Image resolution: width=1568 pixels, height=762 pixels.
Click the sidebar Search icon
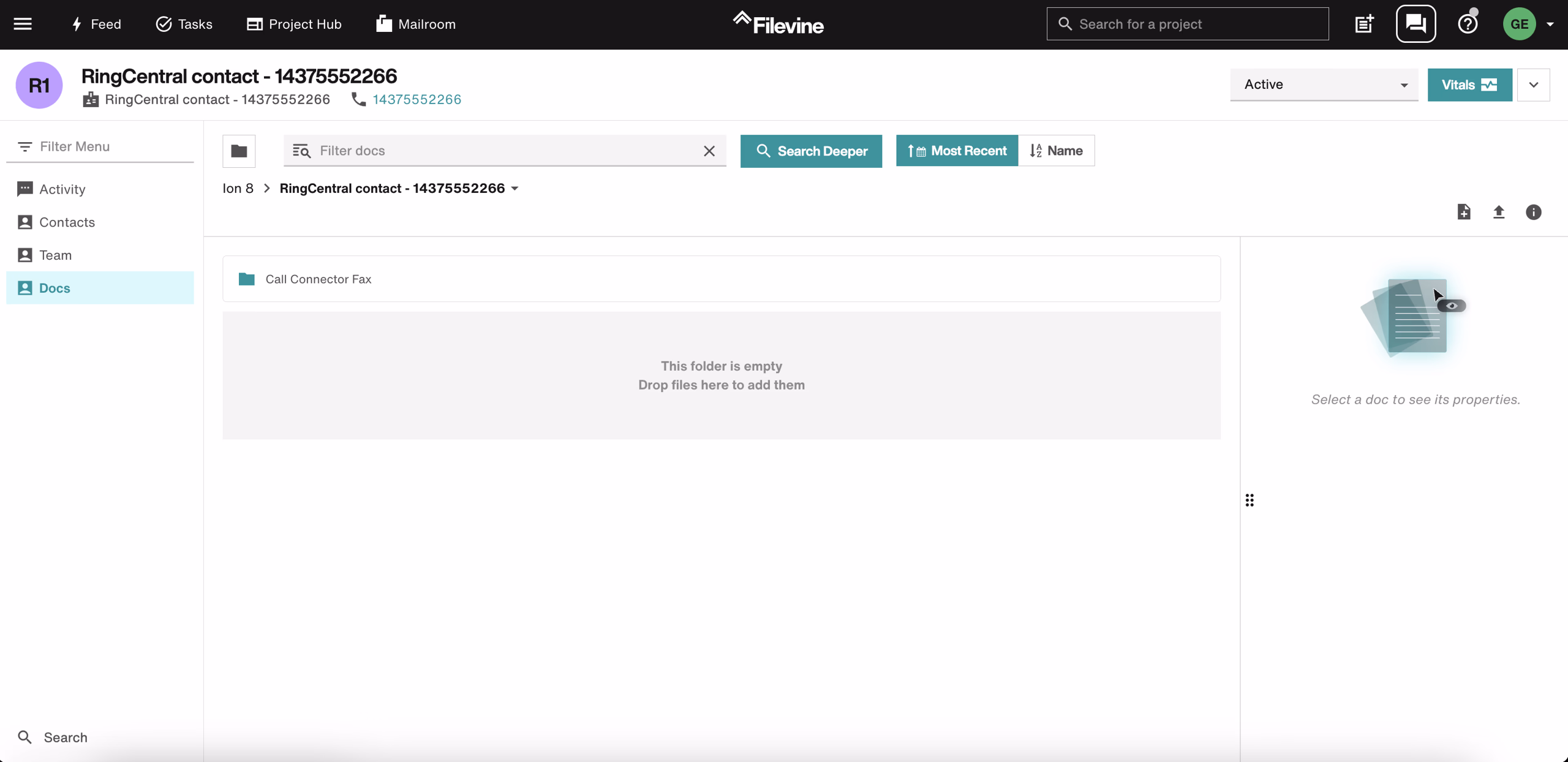tap(25, 737)
